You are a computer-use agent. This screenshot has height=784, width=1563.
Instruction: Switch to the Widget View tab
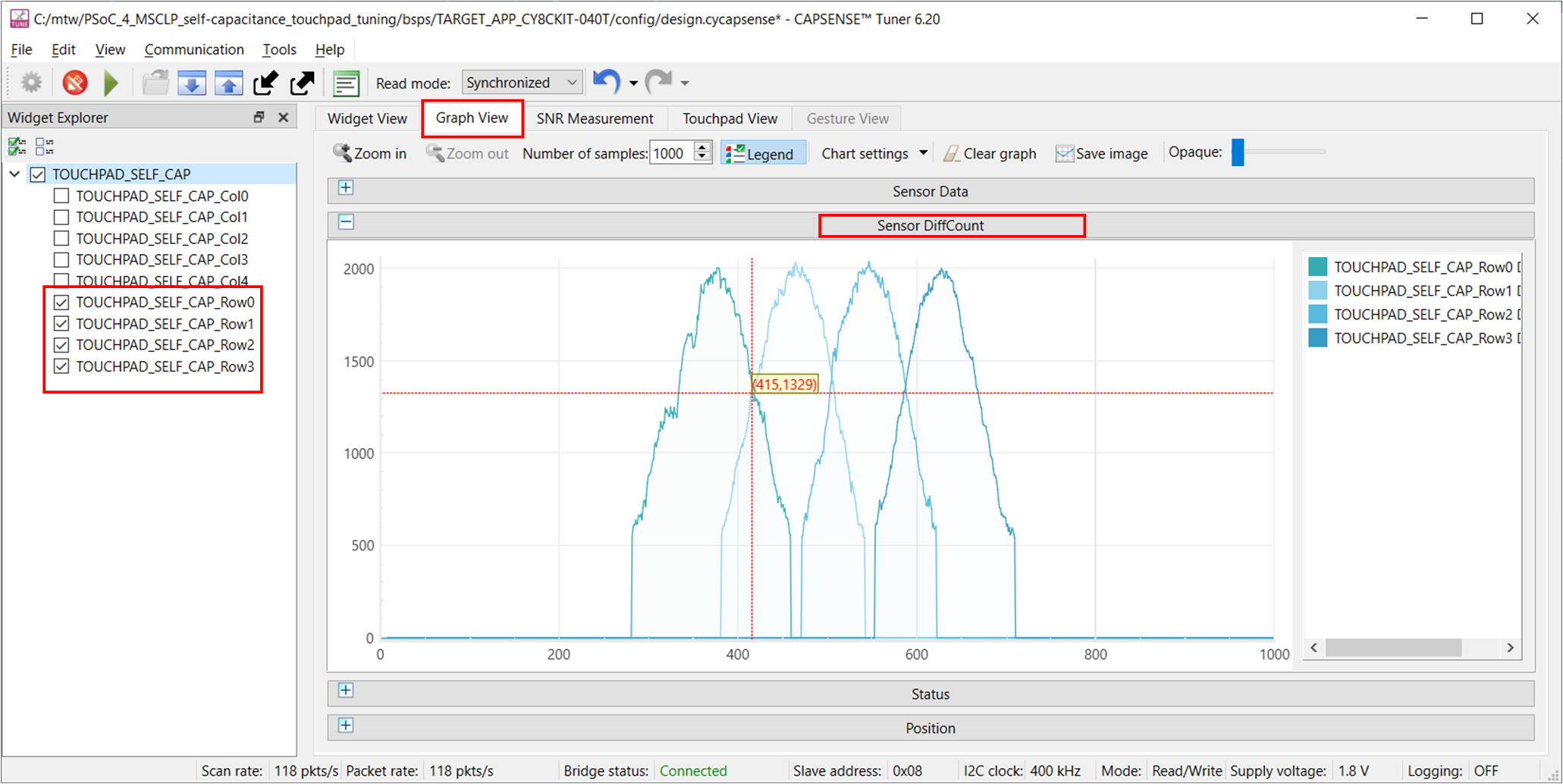(x=367, y=118)
